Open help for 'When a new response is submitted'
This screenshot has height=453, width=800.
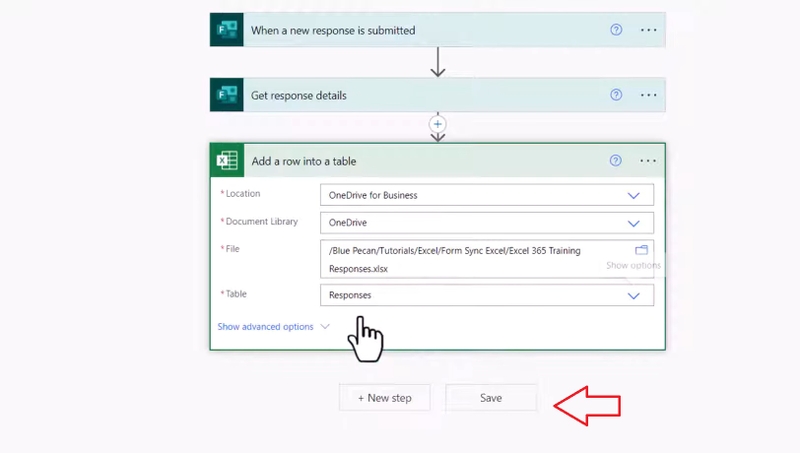click(616, 30)
